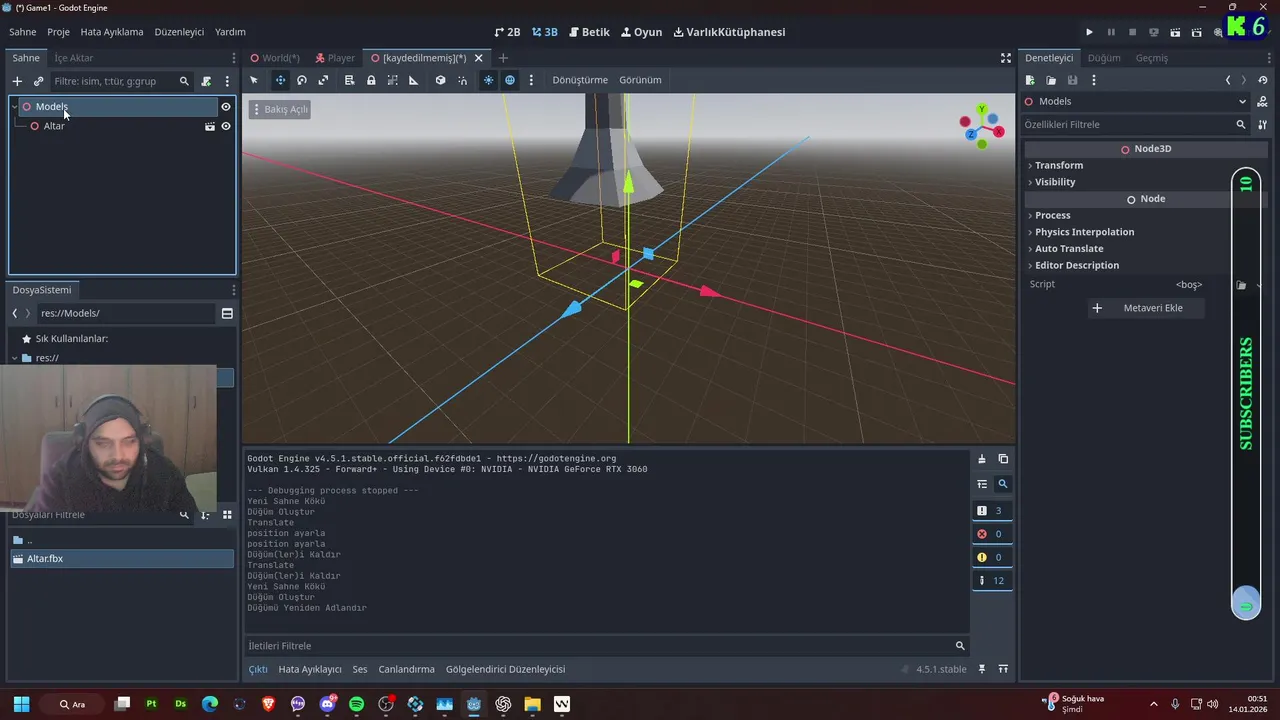Open the Proje menu
The image size is (1280, 720).
(58, 32)
